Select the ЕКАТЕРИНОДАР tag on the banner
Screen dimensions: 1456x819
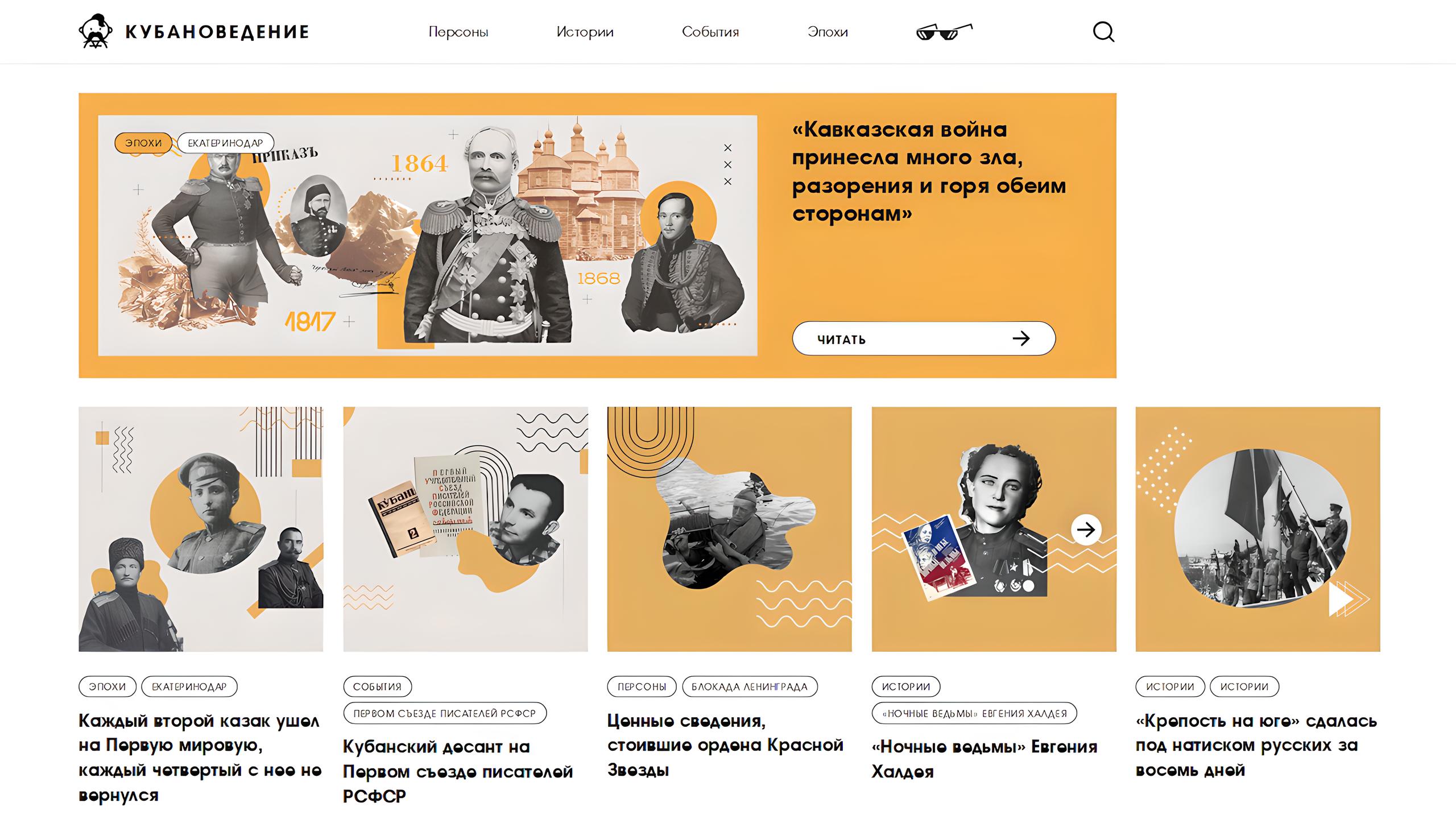coord(225,143)
